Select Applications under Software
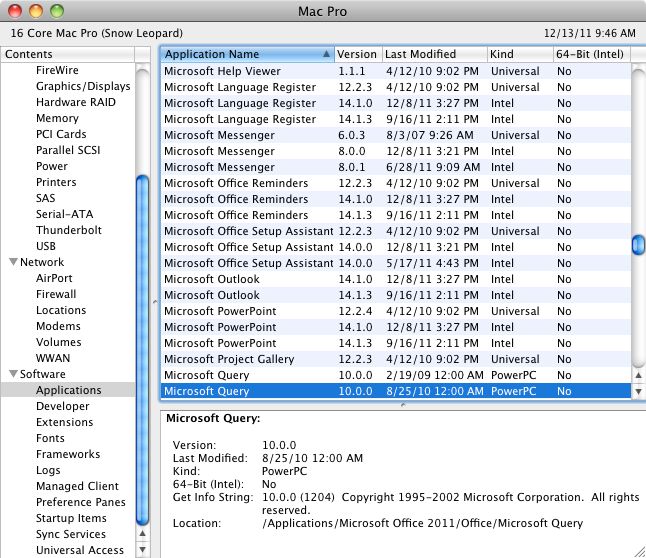The image size is (646, 558). point(68,390)
